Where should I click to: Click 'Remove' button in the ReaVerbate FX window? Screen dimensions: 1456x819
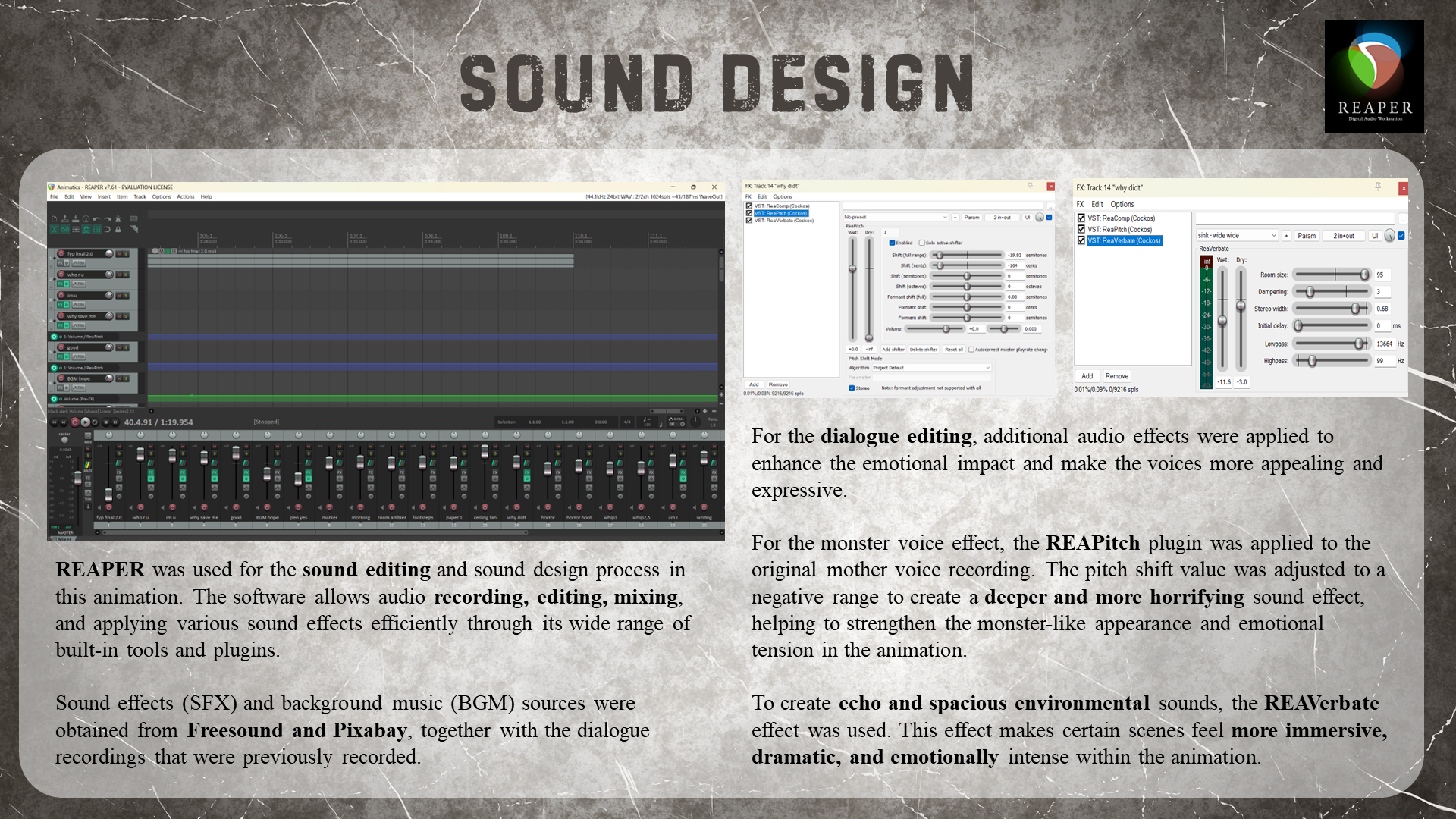point(1117,376)
